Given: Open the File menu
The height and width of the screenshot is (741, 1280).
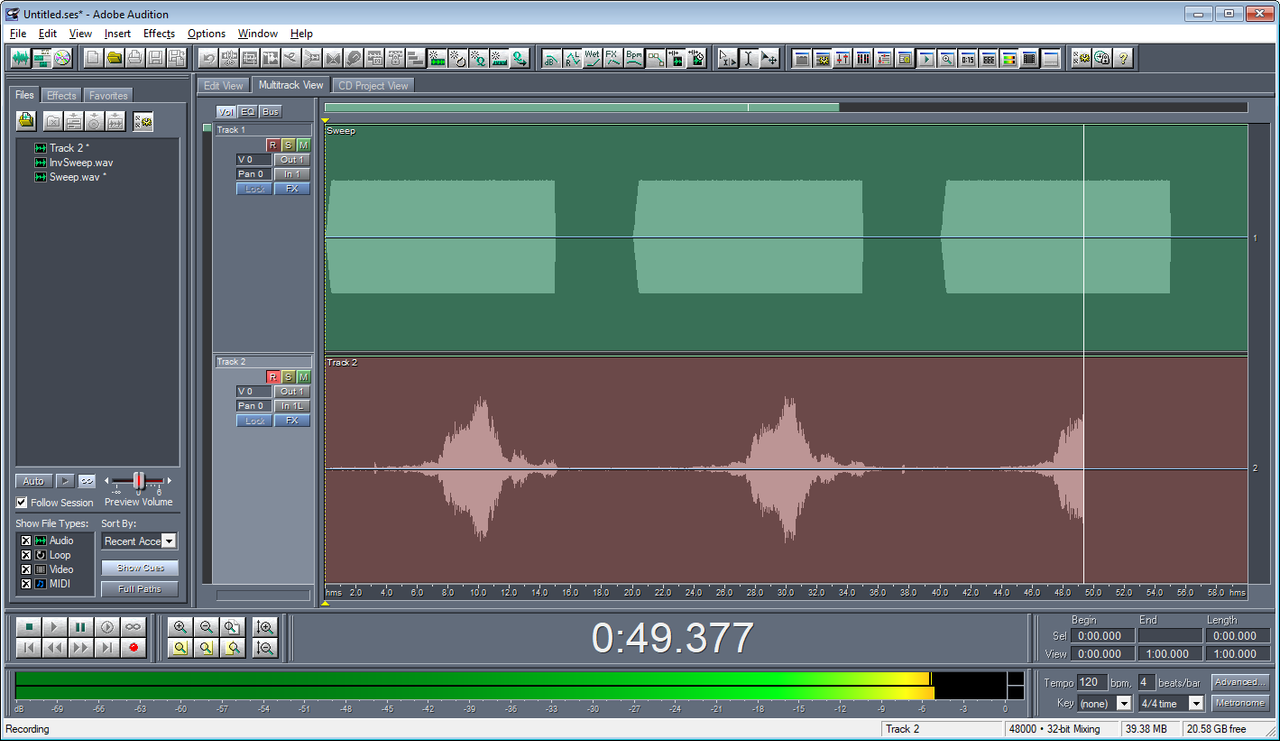Looking at the screenshot, I should 18,33.
